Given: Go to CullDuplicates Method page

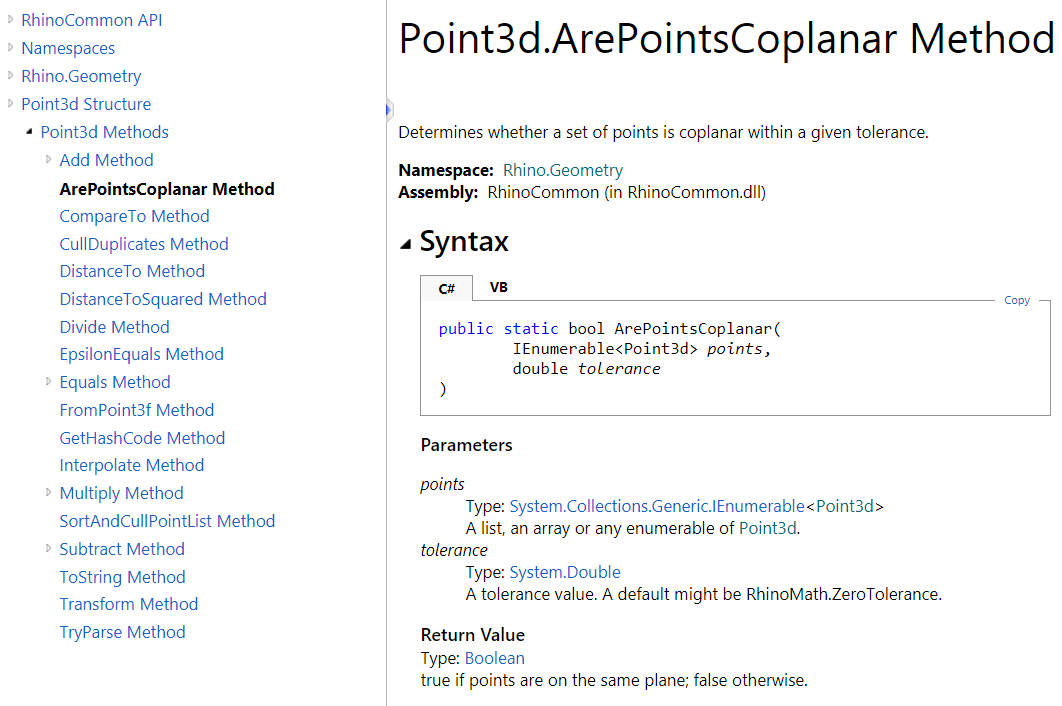Looking at the screenshot, I should coord(144,244).
